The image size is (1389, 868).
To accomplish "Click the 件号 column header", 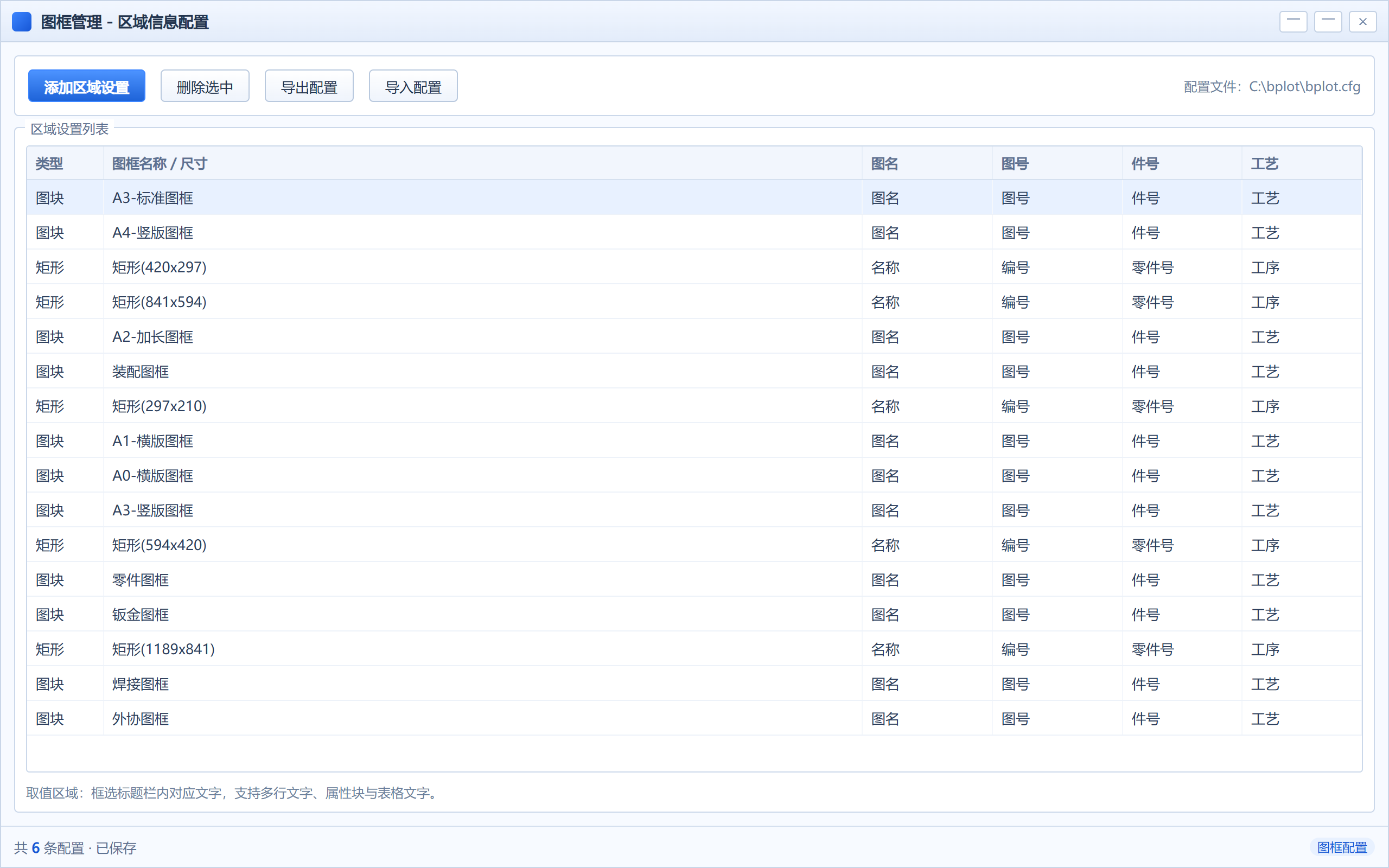I will click(1182, 164).
